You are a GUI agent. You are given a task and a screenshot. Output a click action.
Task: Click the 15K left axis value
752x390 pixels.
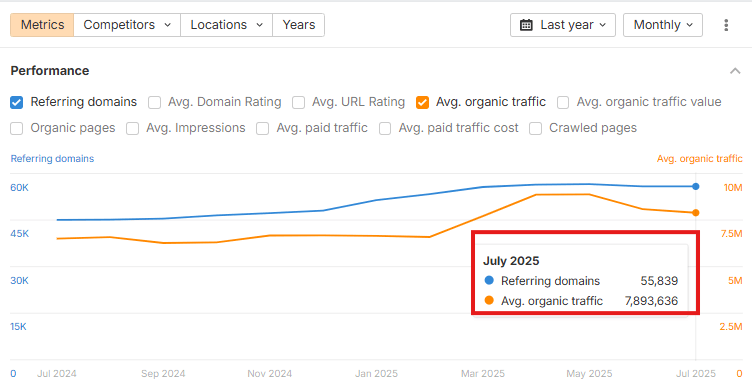(18, 327)
